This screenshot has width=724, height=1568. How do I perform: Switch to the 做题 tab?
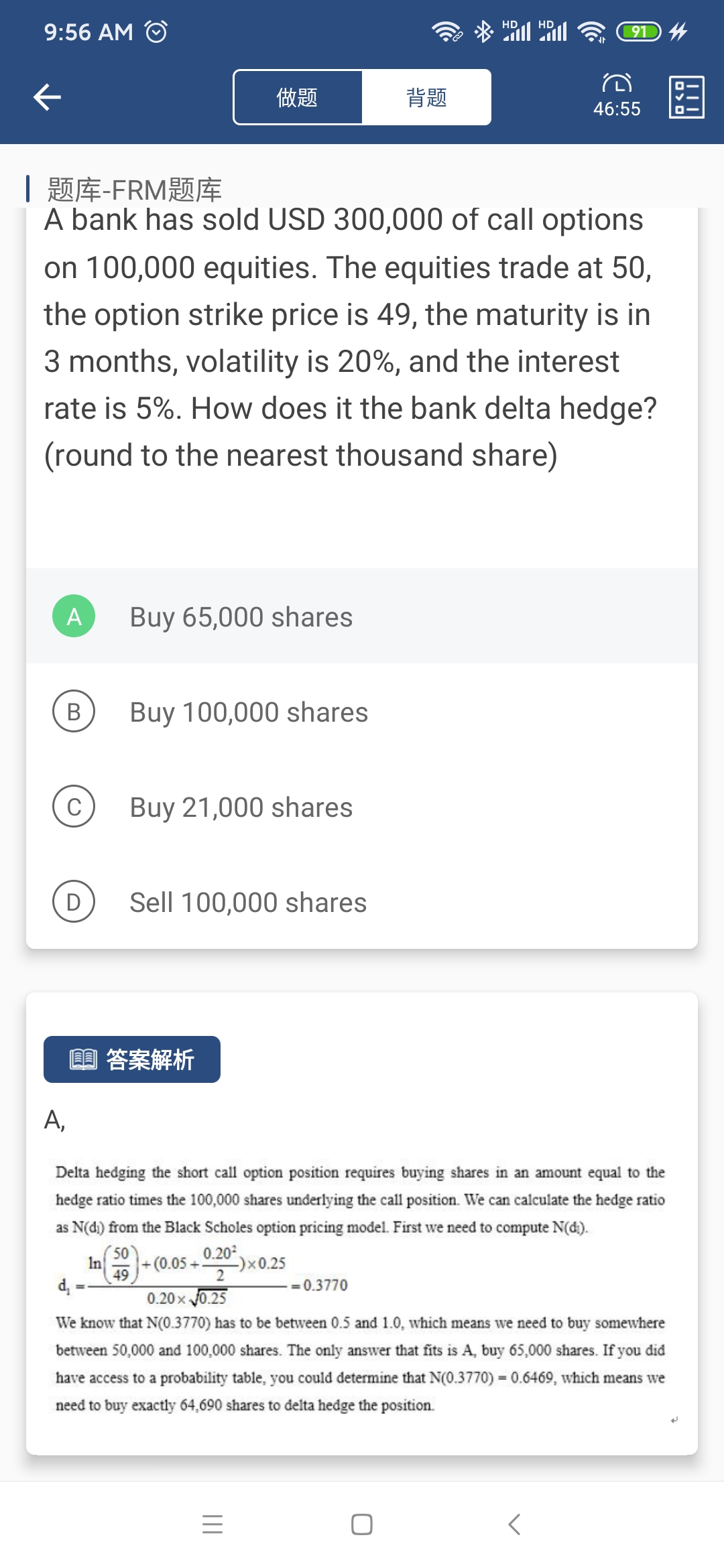pyautogui.click(x=298, y=97)
